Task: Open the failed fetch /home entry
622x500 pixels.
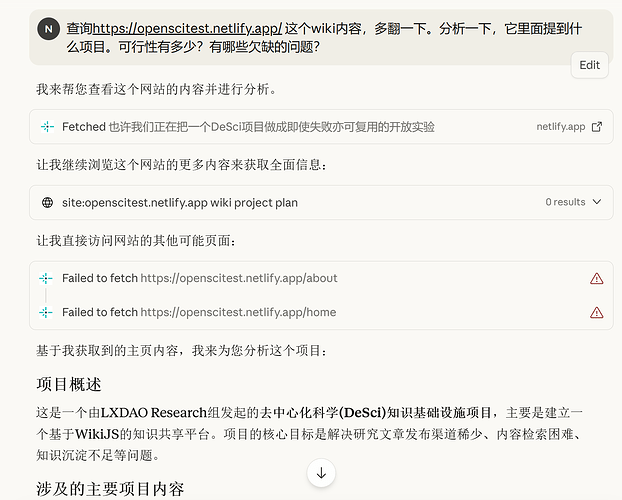Action: pyautogui.click(x=200, y=312)
